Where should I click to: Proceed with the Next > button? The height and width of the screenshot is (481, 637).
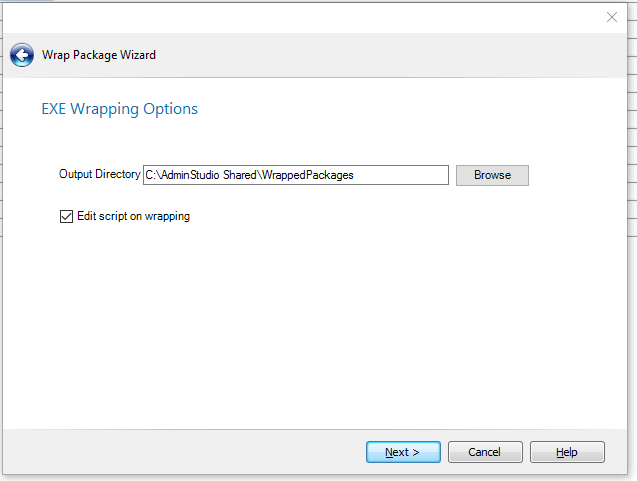(x=402, y=452)
